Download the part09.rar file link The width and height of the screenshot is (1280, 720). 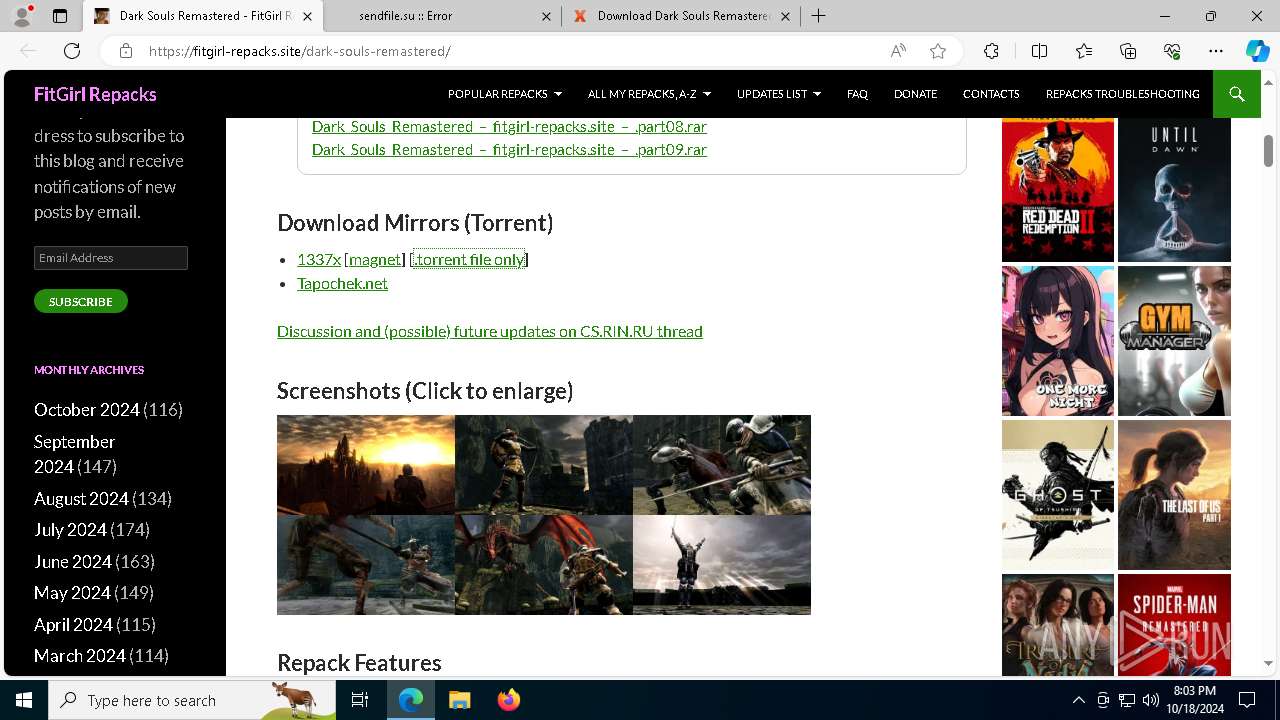tap(509, 149)
